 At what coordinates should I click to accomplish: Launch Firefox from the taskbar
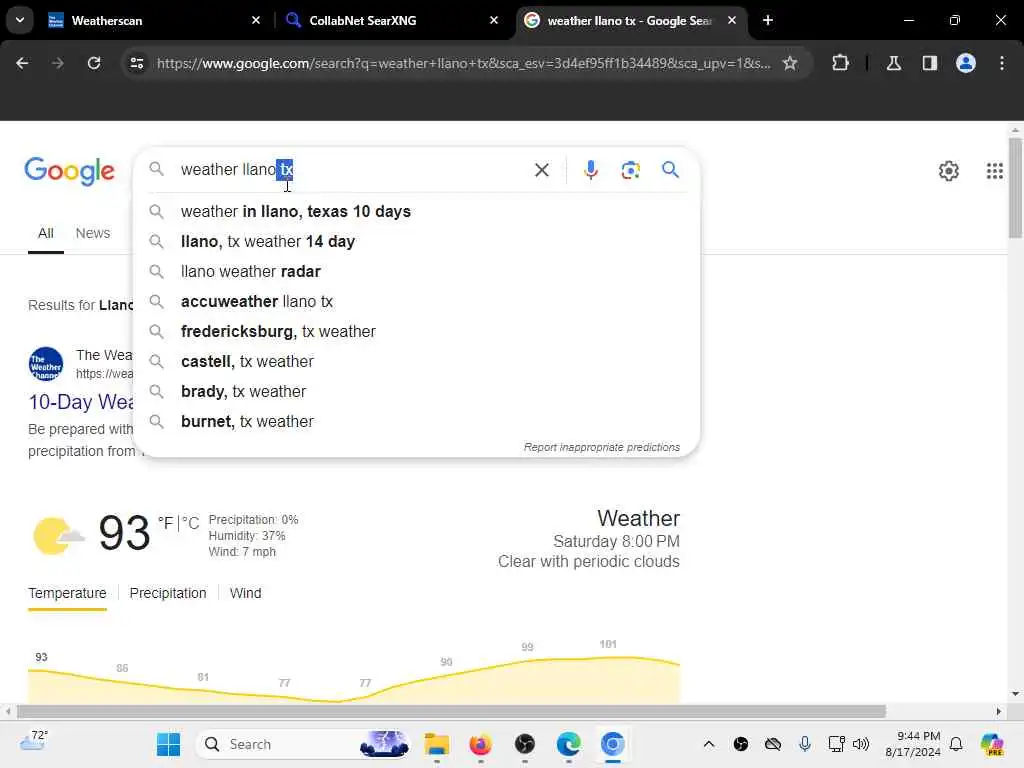[x=480, y=744]
